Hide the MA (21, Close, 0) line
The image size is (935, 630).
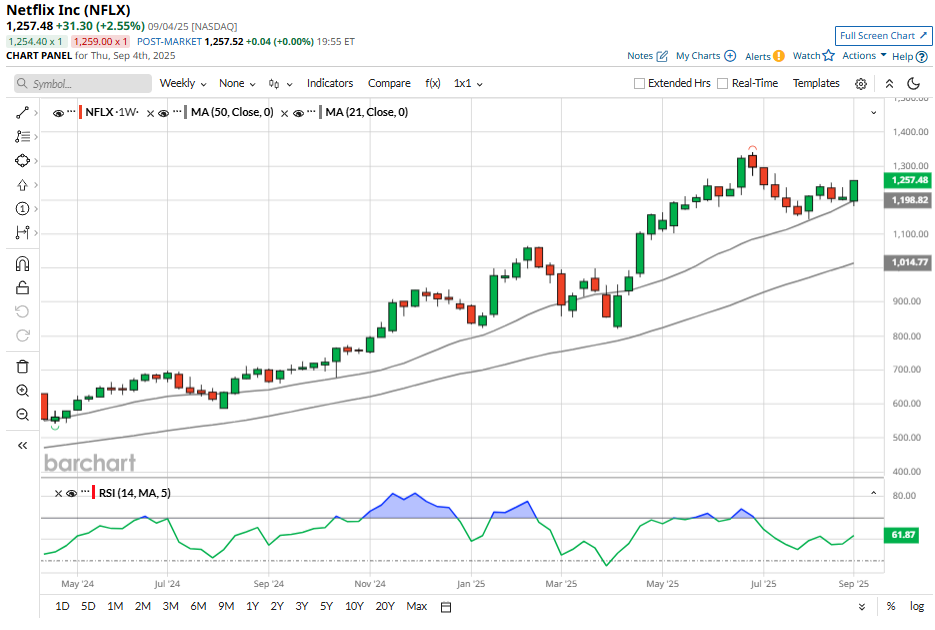[298, 113]
